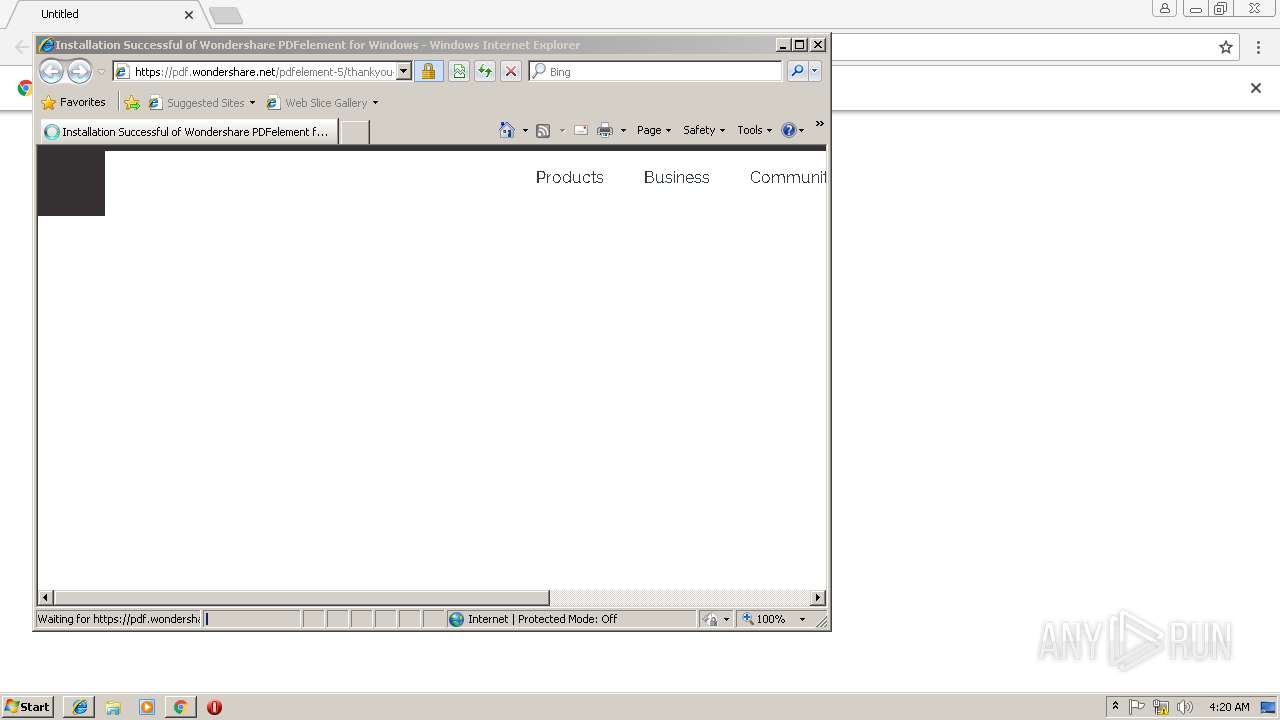Show hidden system tray icons arrow

[x=1116, y=706]
